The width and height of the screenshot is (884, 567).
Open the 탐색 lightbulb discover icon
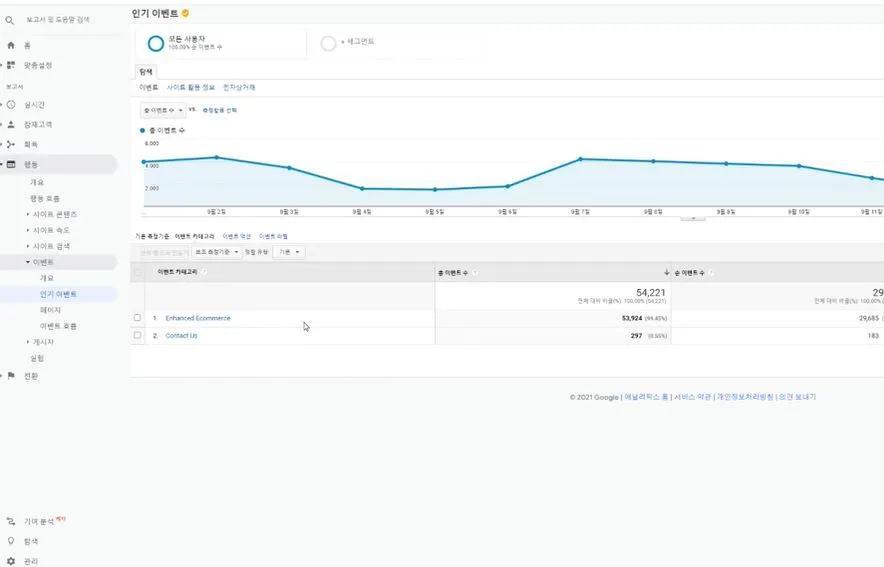(11, 541)
